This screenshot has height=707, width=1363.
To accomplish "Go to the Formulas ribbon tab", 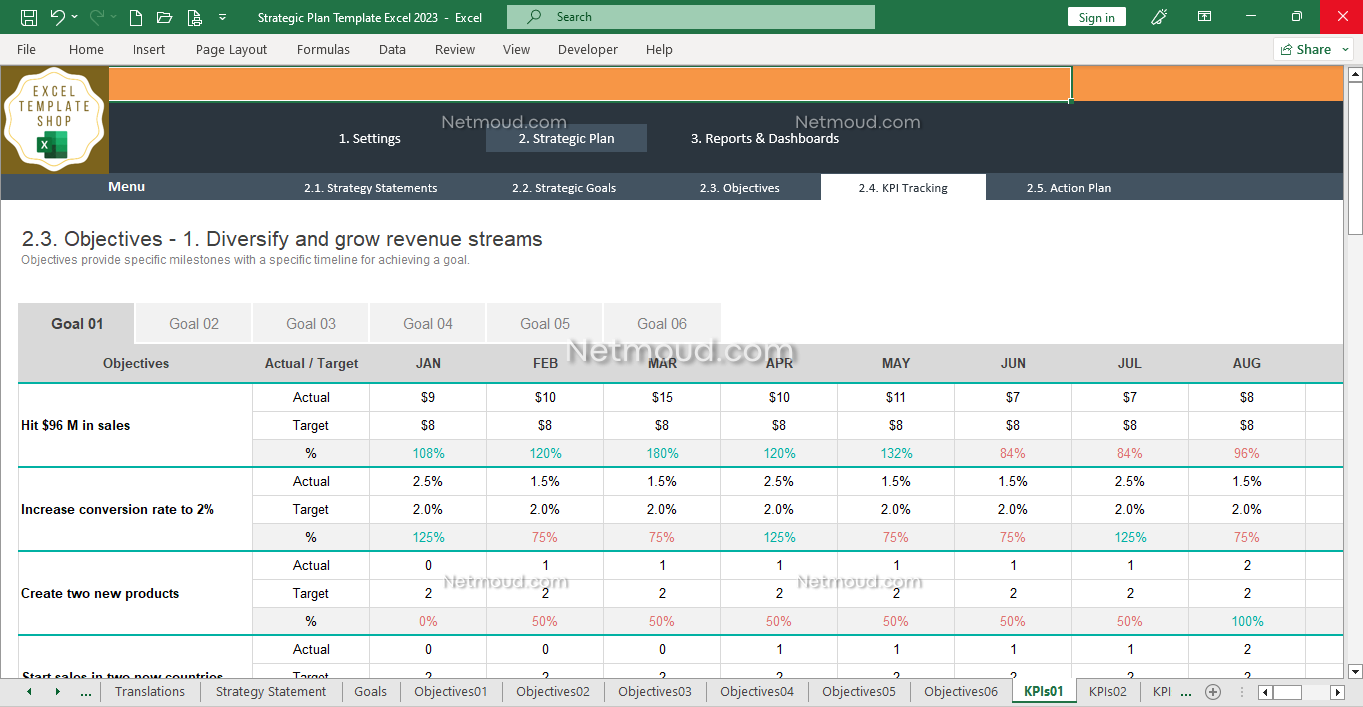I will coord(323,50).
